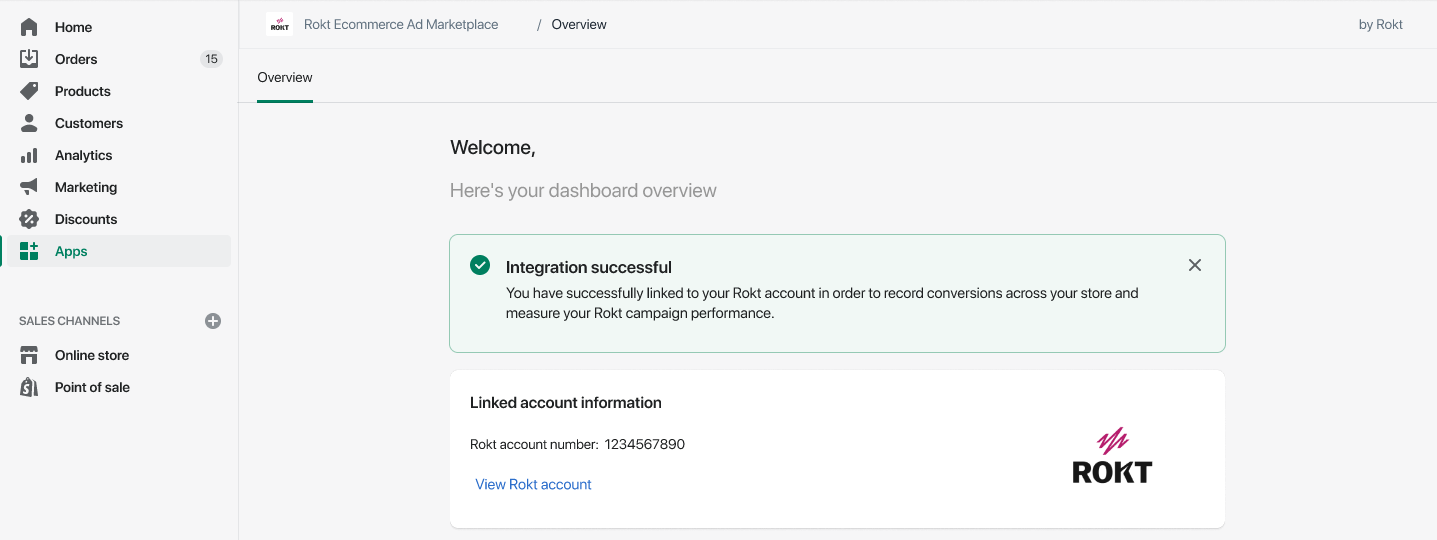Click the Products tag icon

[x=29, y=91]
